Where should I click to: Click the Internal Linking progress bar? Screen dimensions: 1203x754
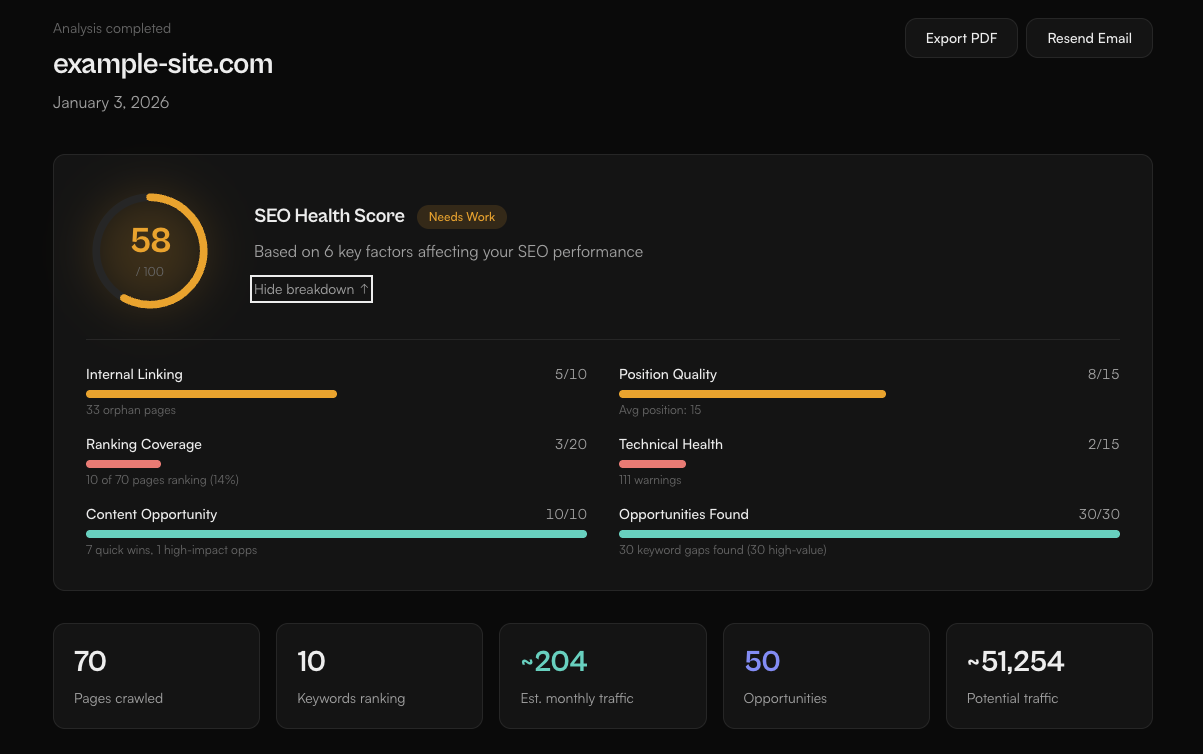tap(211, 394)
